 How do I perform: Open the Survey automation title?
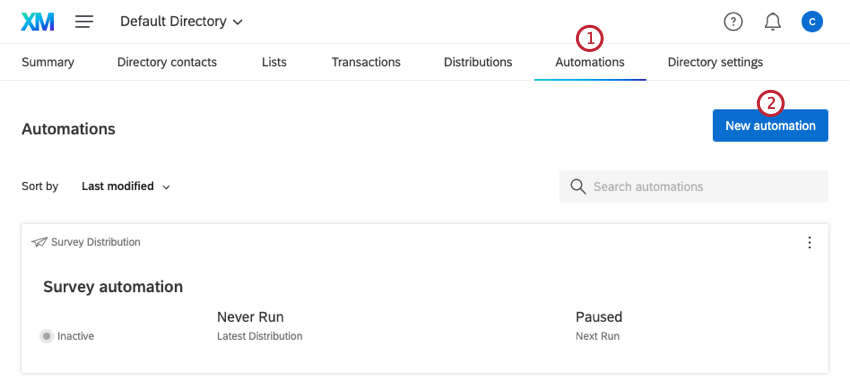pyautogui.click(x=113, y=286)
